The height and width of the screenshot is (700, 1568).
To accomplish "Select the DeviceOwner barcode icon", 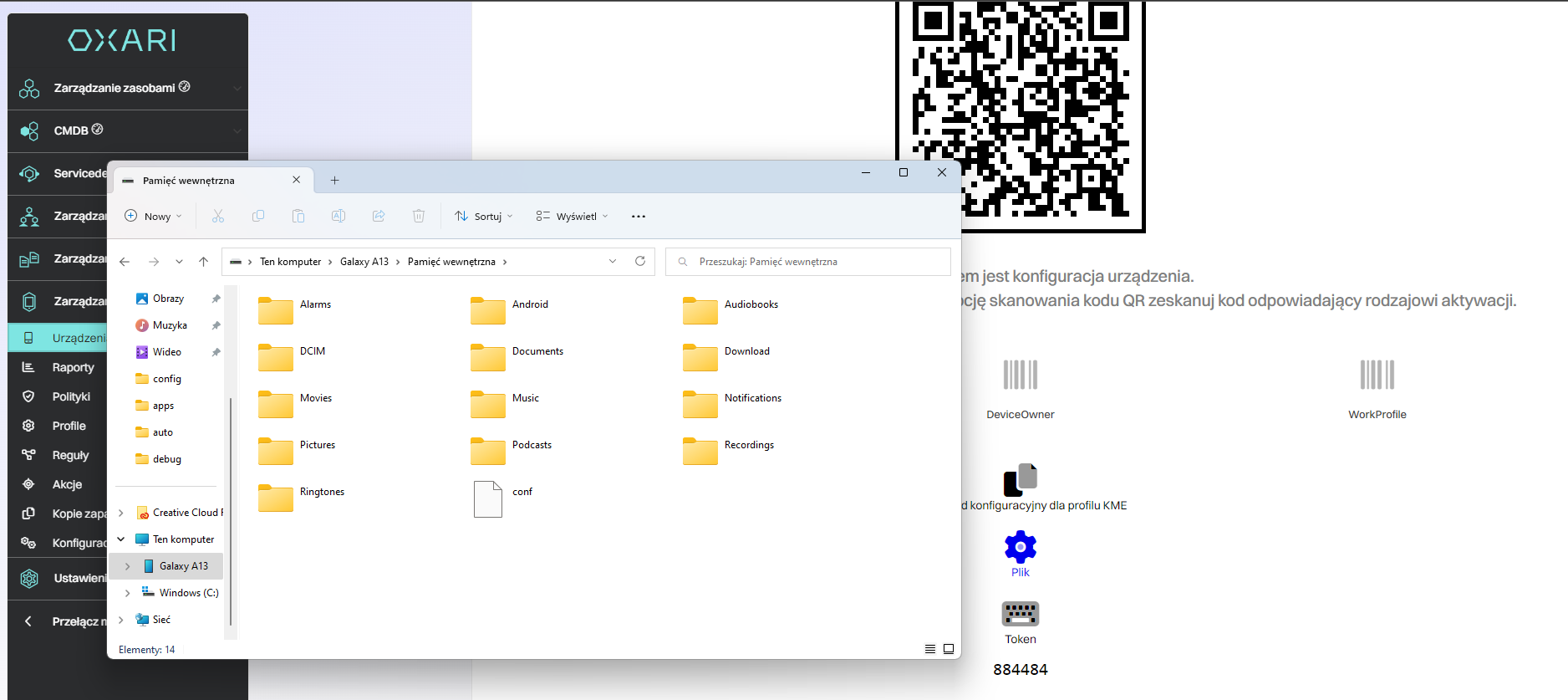I will coord(1020,376).
